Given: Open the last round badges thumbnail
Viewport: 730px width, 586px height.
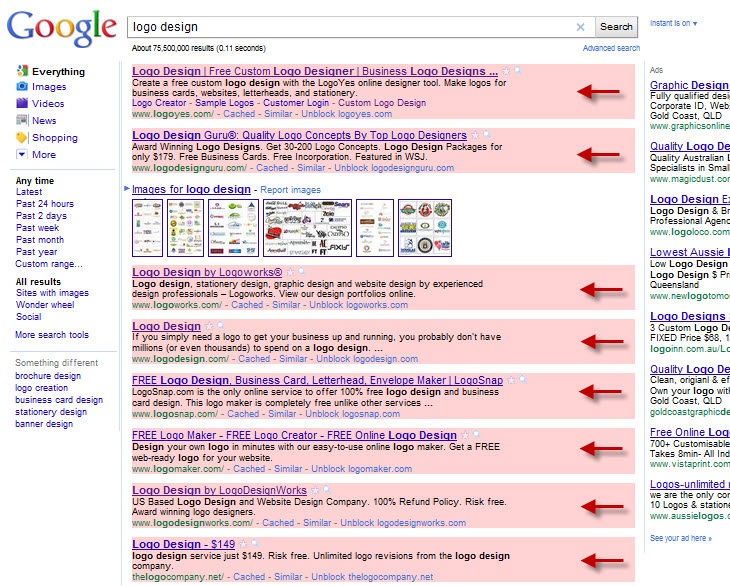Looking at the screenshot, I should point(425,228).
